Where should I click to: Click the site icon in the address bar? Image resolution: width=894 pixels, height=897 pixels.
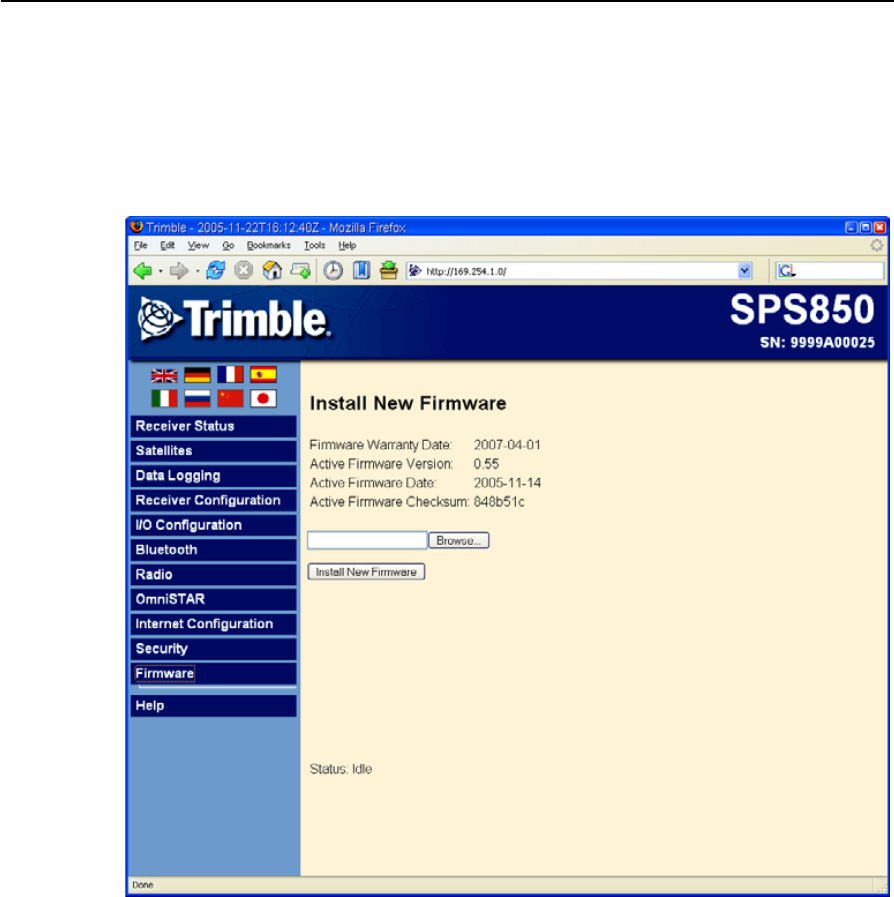coord(415,271)
